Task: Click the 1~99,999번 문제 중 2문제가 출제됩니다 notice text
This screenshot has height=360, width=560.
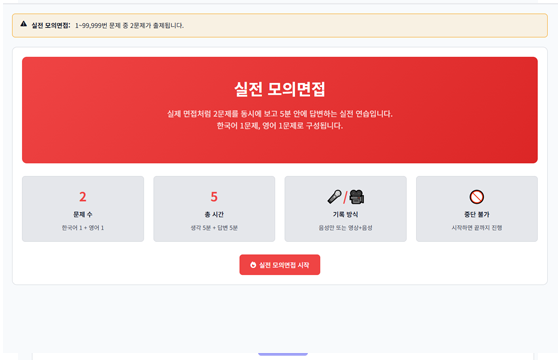Action: [129, 25]
